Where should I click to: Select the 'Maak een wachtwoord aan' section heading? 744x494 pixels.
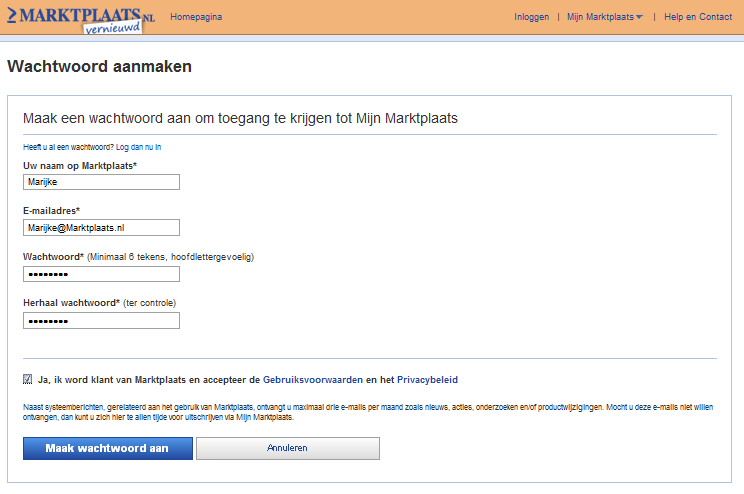[x=241, y=118]
